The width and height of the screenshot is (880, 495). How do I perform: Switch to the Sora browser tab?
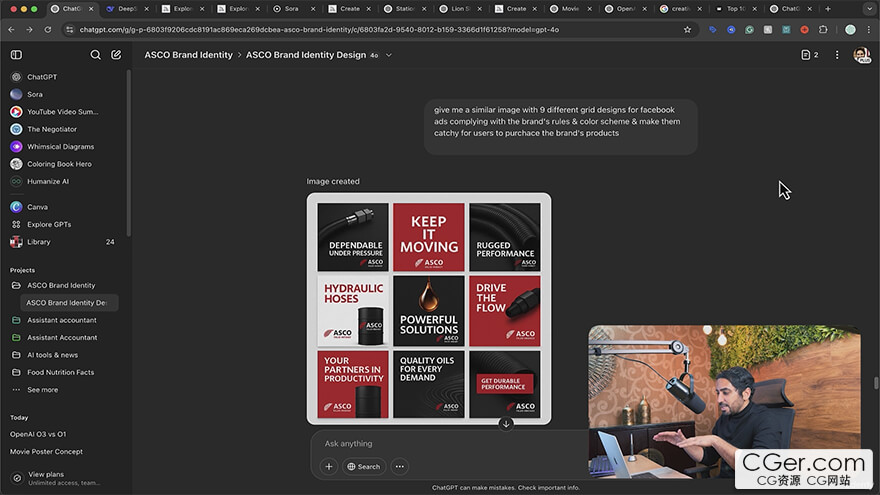tap(293, 8)
